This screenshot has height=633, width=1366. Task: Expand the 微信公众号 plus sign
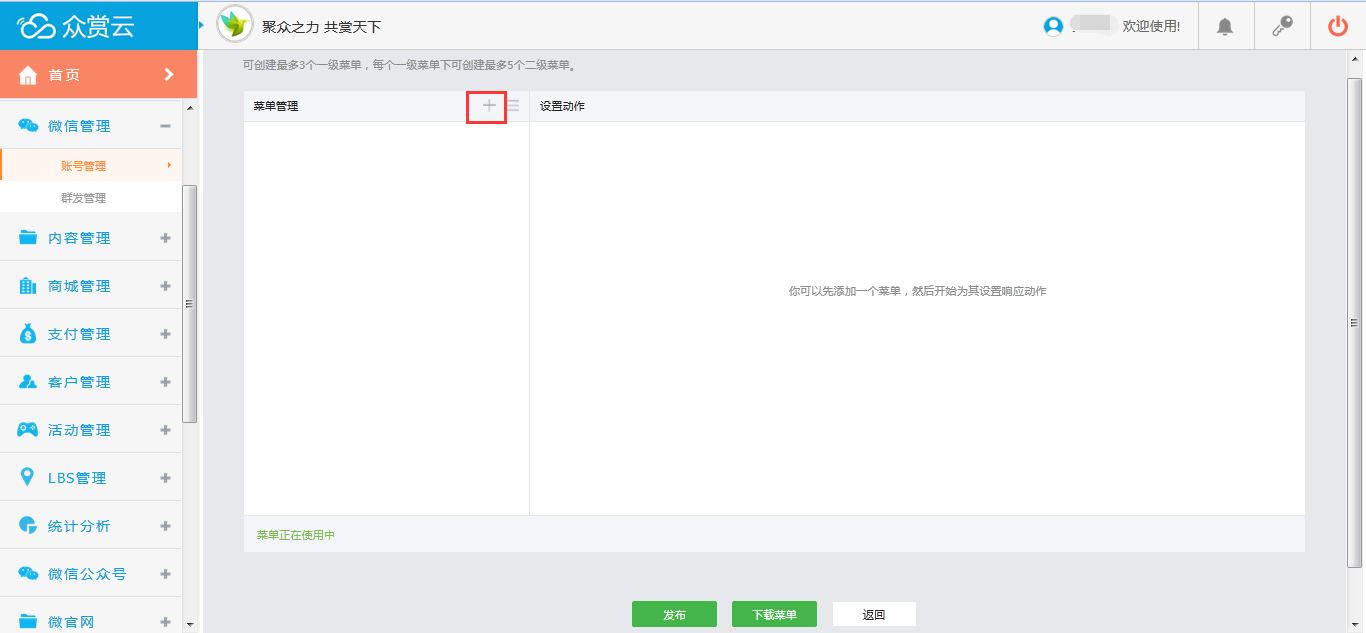click(165, 574)
